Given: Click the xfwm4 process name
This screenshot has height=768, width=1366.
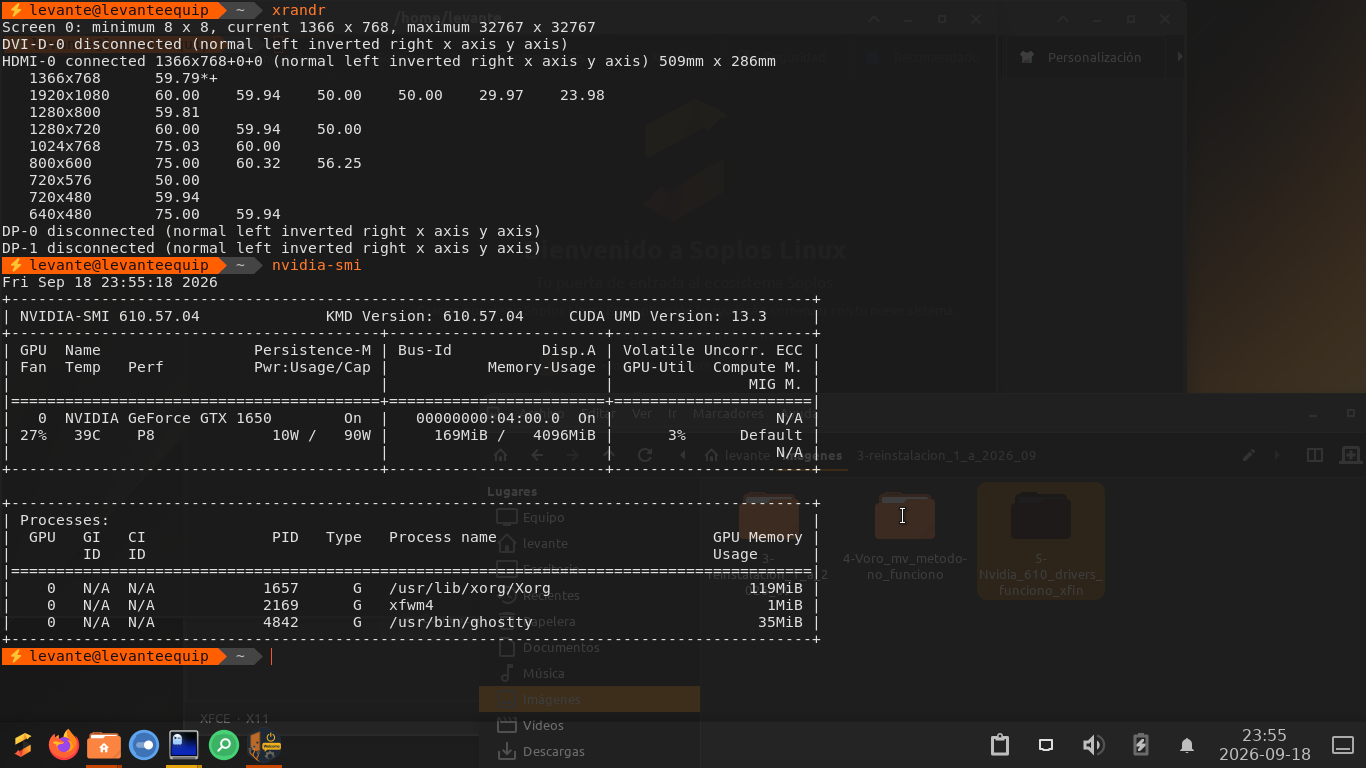Looking at the screenshot, I should pyautogui.click(x=411, y=605).
